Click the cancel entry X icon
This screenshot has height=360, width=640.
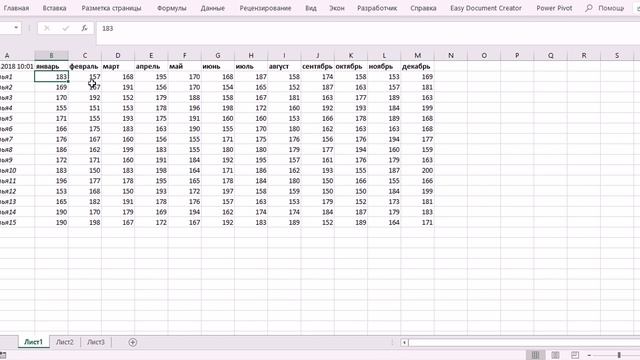pos(47,28)
